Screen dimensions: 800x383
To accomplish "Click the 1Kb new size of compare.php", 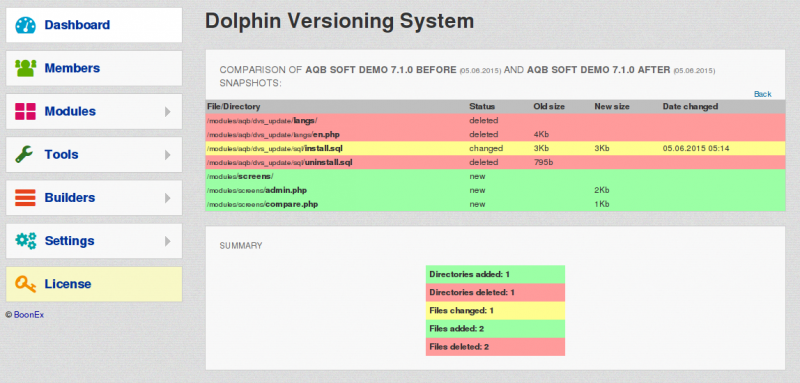I will (602, 204).
